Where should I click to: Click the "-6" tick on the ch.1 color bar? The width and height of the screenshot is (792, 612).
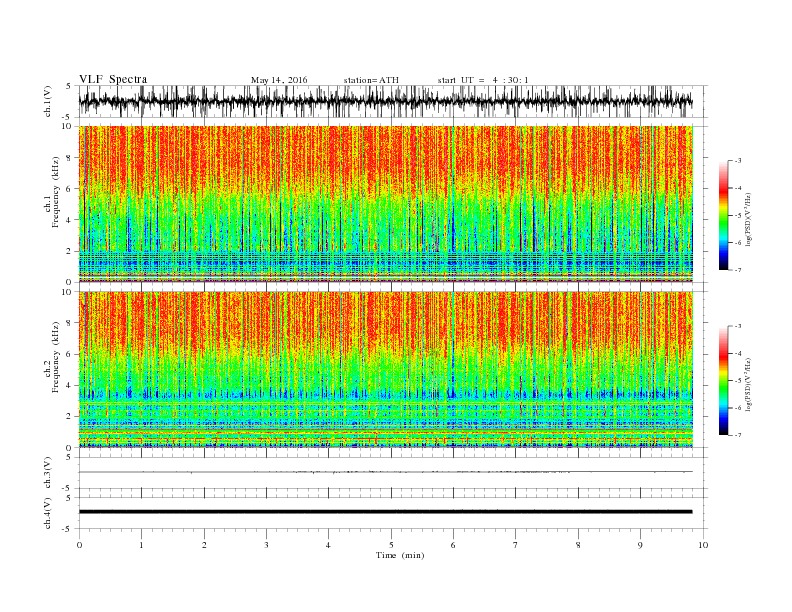tap(738, 242)
